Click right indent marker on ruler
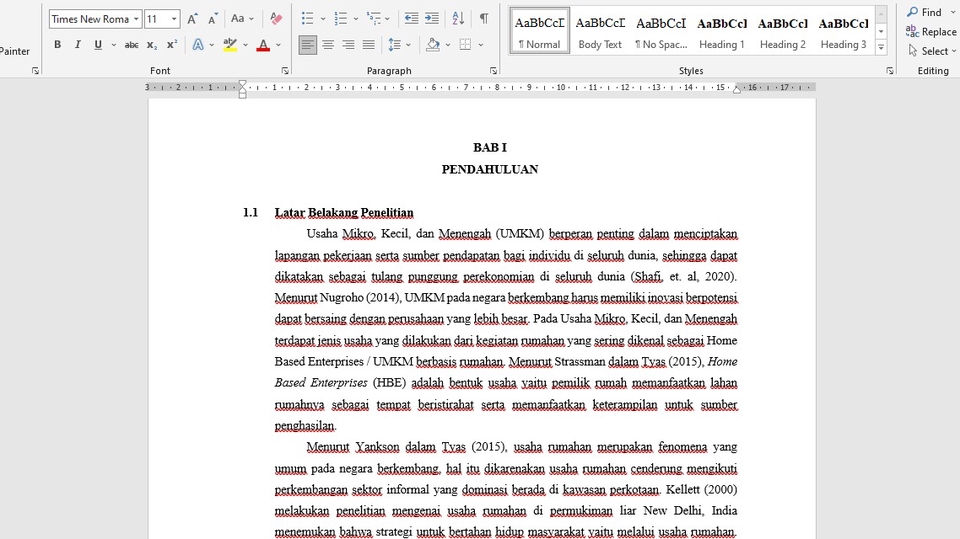Viewport: 960px width, 539px height. (737, 90)
